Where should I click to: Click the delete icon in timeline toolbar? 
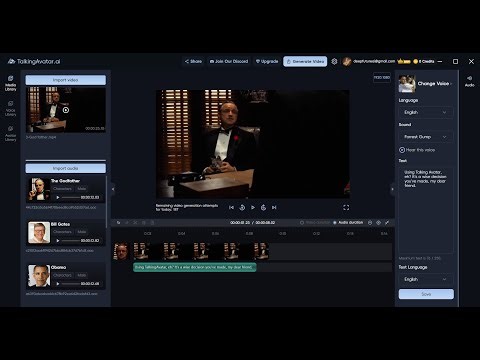152,222
